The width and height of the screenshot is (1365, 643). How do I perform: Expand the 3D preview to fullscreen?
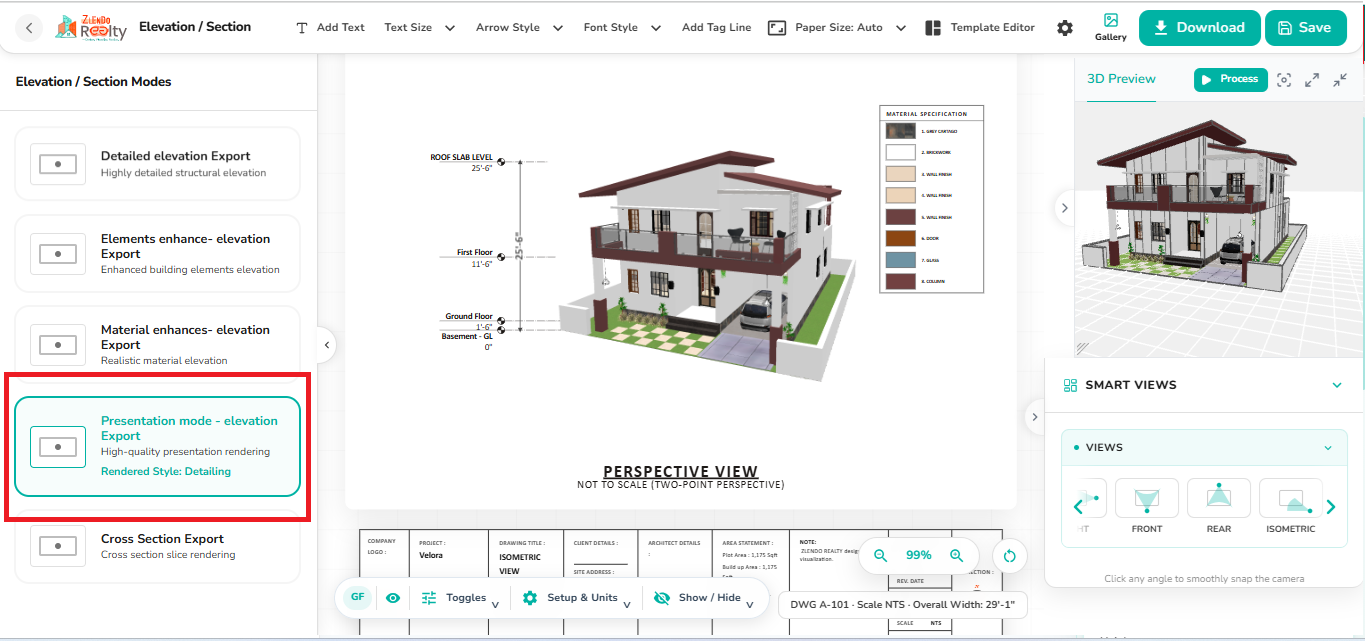tap(1312, 80)
